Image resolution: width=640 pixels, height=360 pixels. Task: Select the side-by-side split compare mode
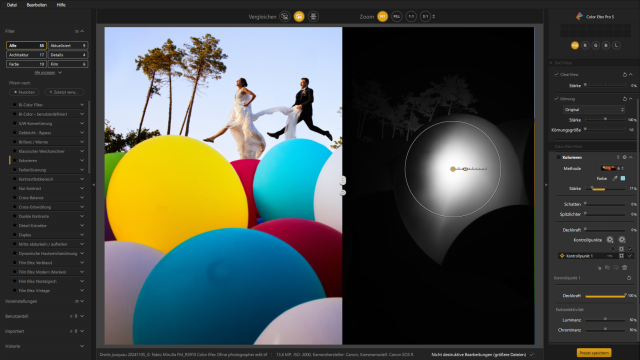point(299,17)
